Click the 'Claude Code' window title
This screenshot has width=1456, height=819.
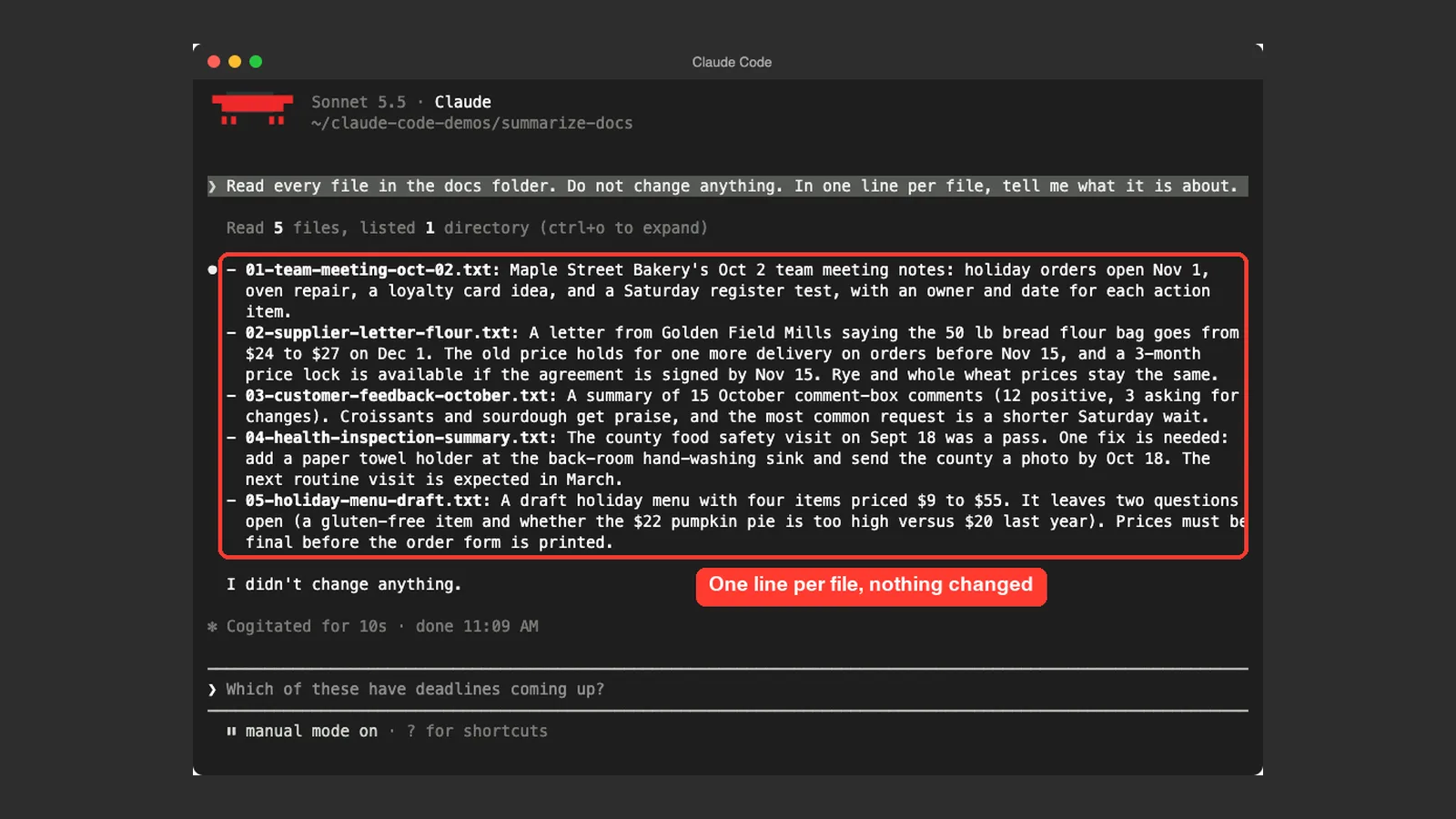pos(732,62)
